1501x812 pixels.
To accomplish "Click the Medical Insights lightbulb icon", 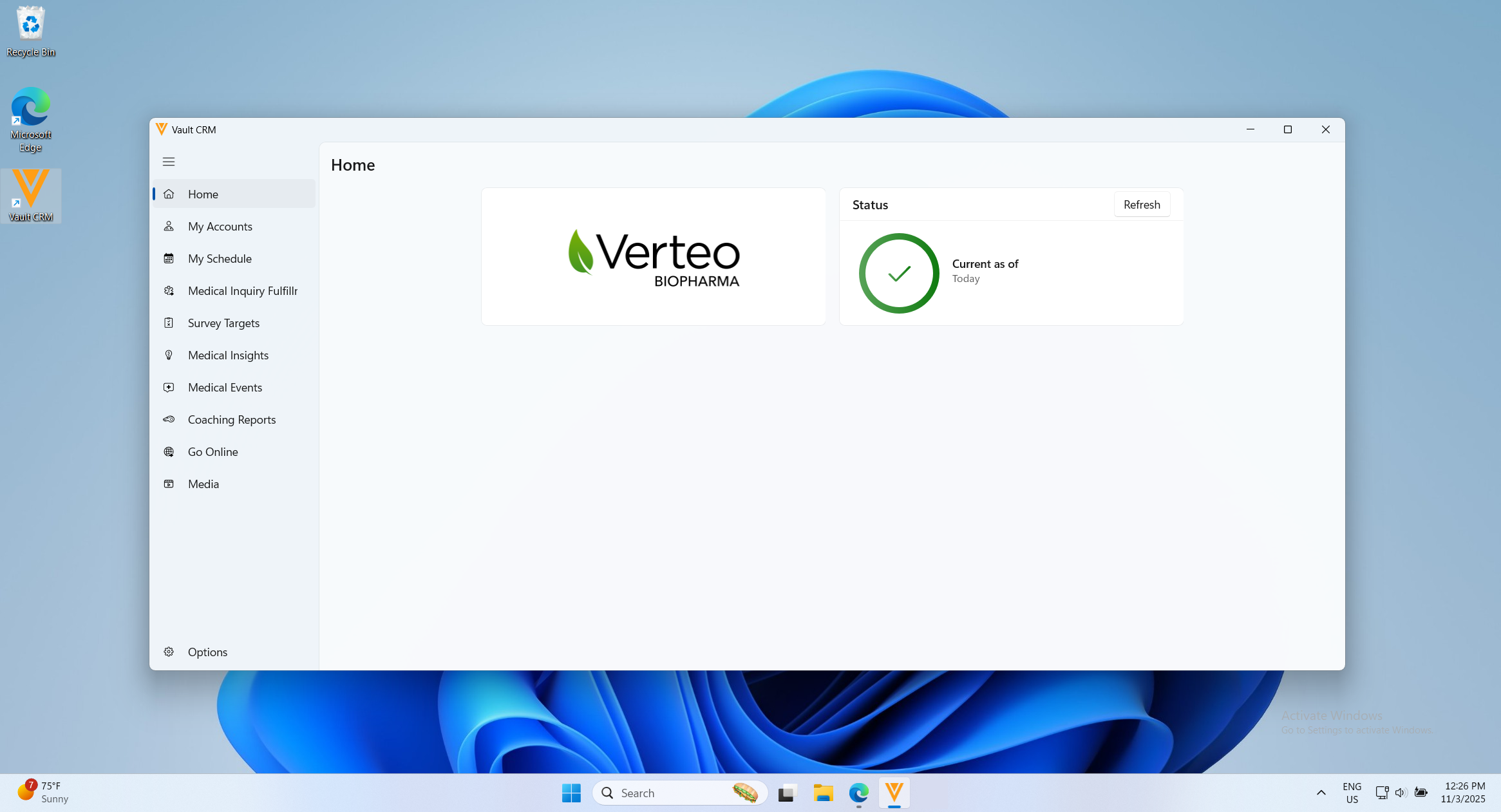I will coord(169,355).
